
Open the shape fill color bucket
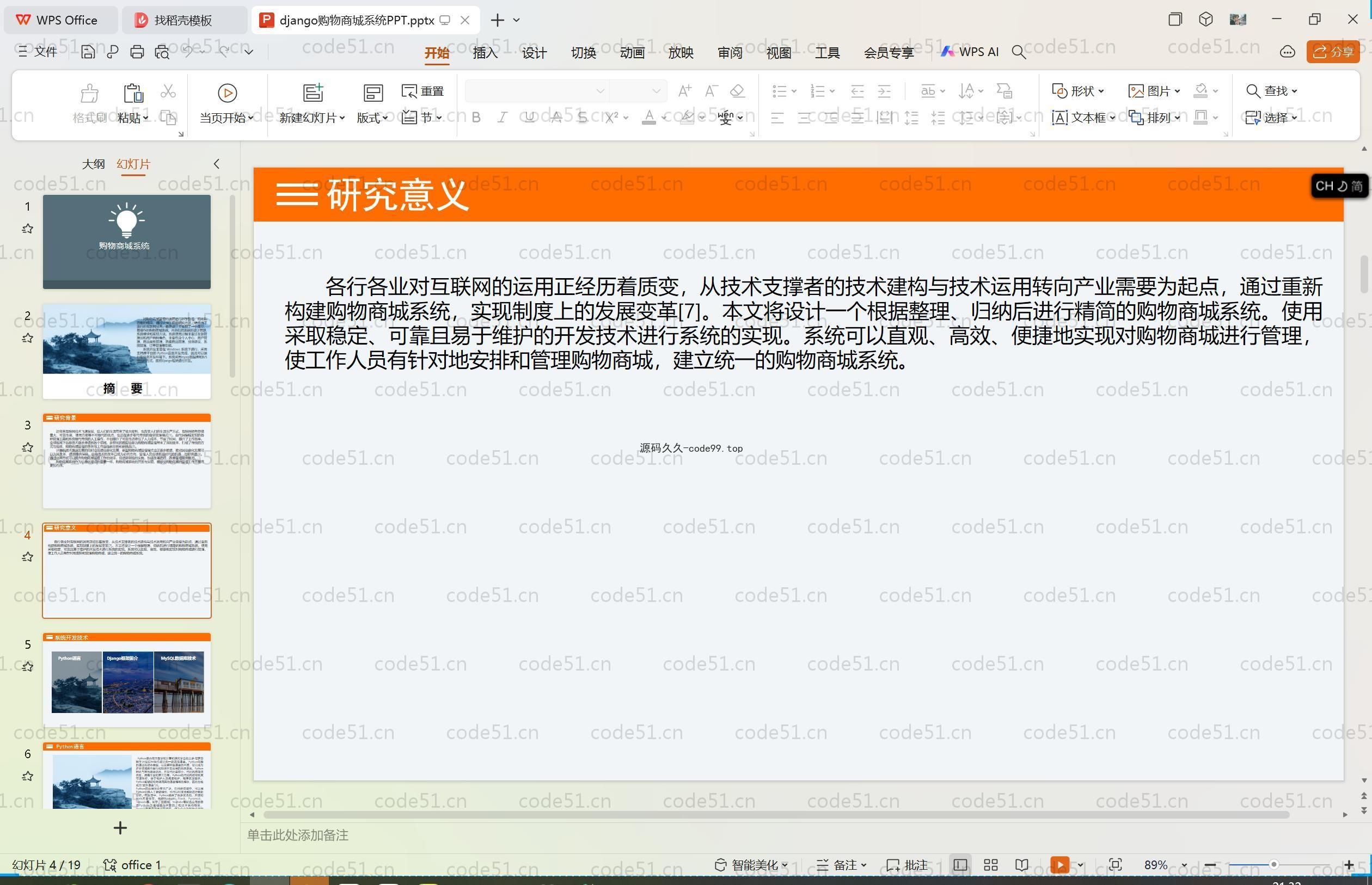(x=1200, y=91)
